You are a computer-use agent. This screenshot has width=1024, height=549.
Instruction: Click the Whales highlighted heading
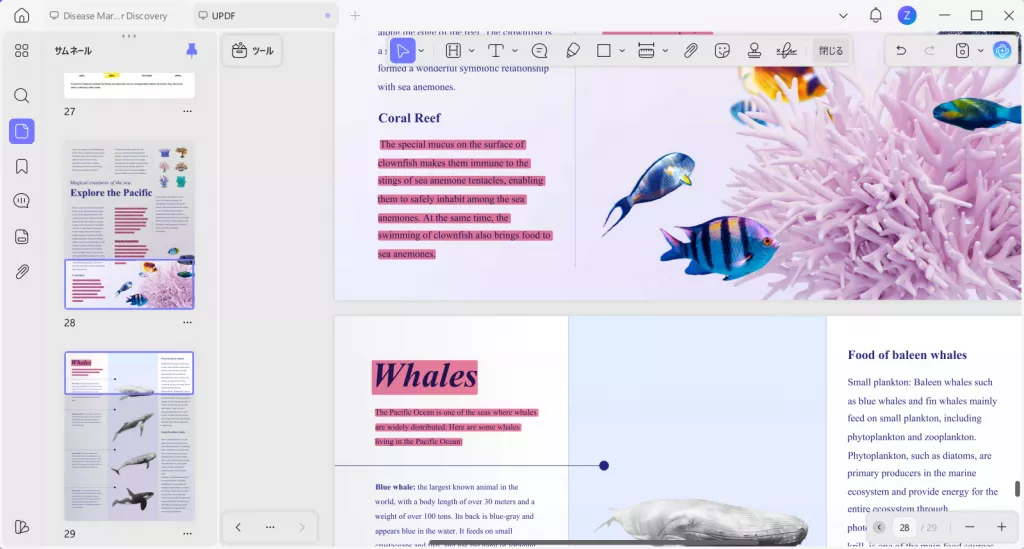pos(425,377)
